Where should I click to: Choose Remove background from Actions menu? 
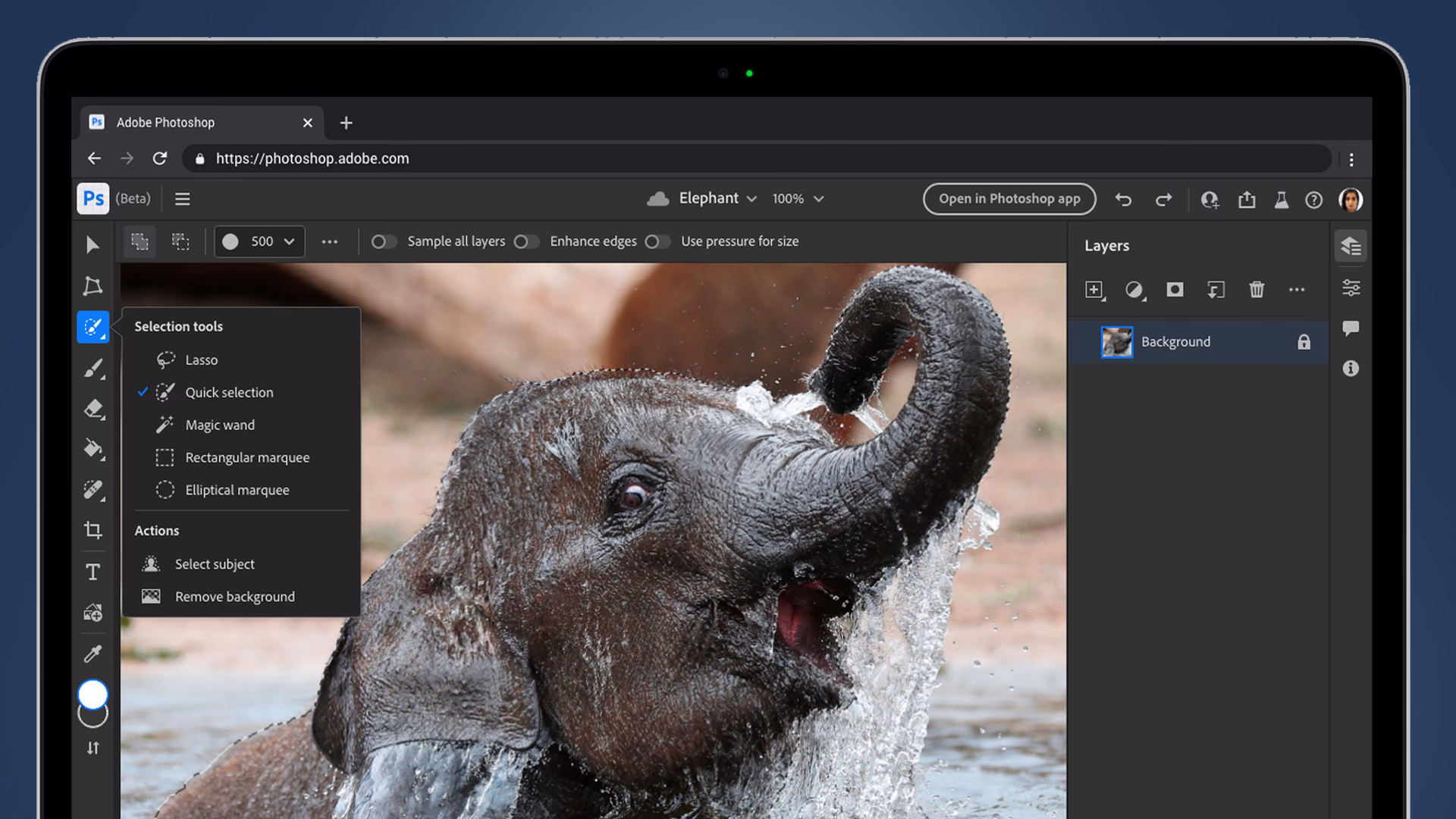click(x=235, y=596)
